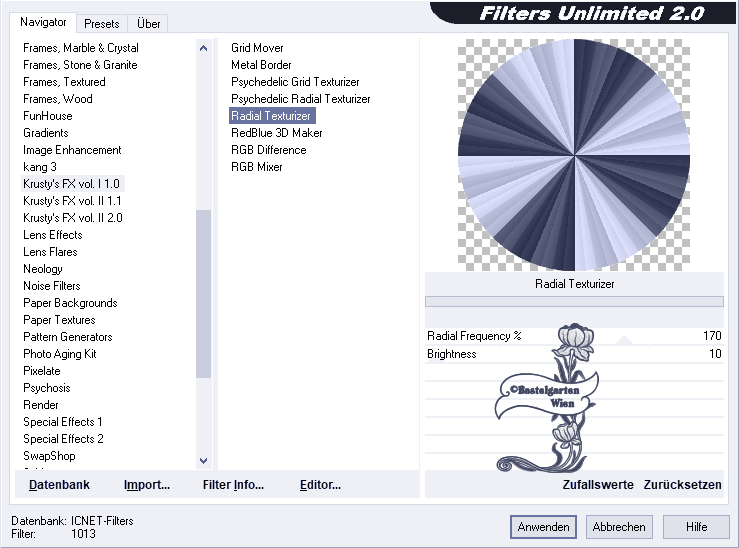Click the Radial Frequency value 170
The width and height of the screenshot is (739, 548).
click(x=712, y=336)
